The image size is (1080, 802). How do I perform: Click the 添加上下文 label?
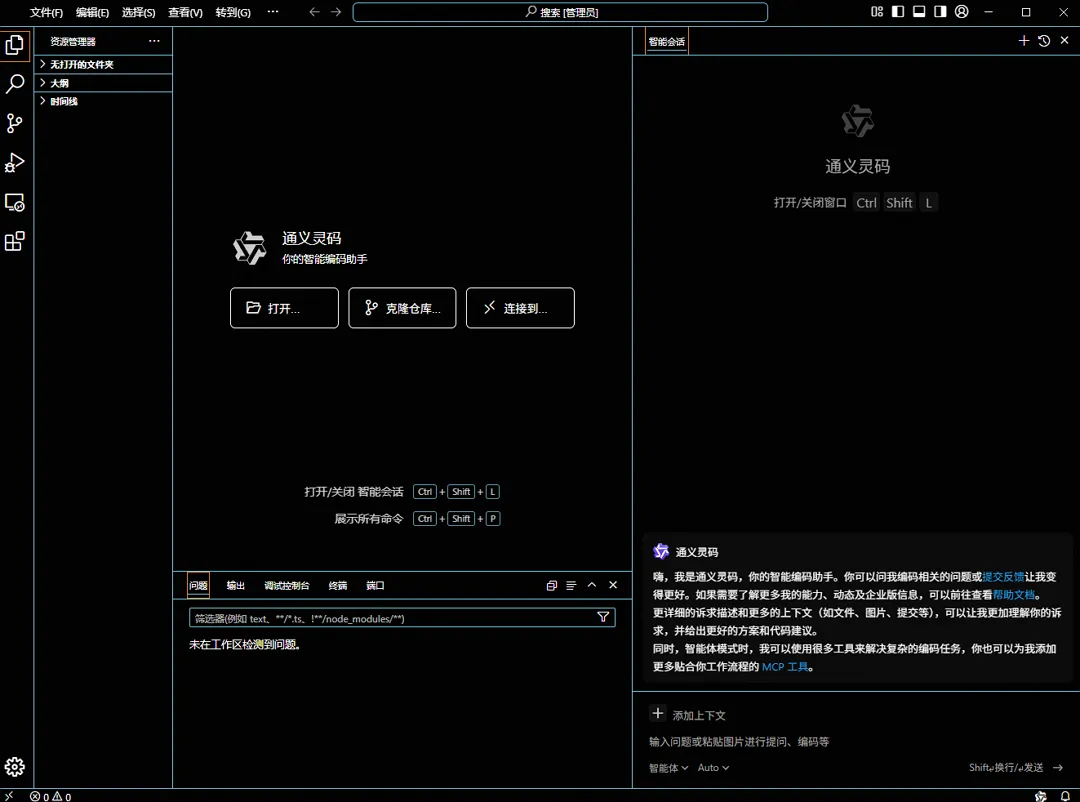pos(699,715)
